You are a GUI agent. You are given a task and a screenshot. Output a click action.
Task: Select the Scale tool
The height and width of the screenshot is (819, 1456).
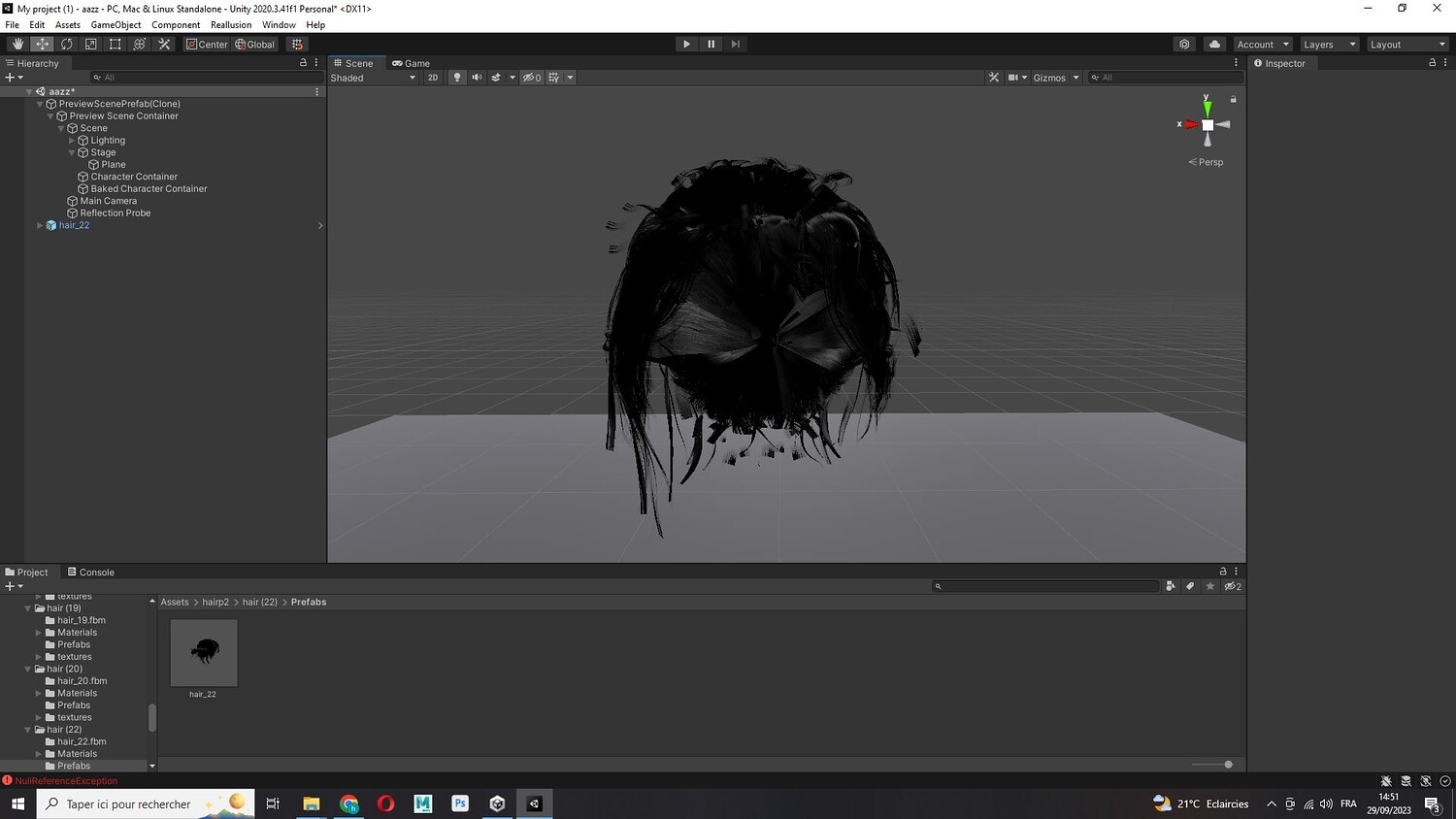pos(90,44)
